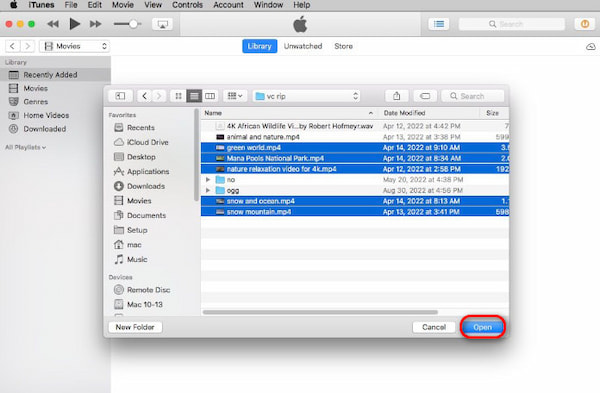Switch to the Library tab
The height and width of the screenshot is (393, 600).
pos(259,46)
